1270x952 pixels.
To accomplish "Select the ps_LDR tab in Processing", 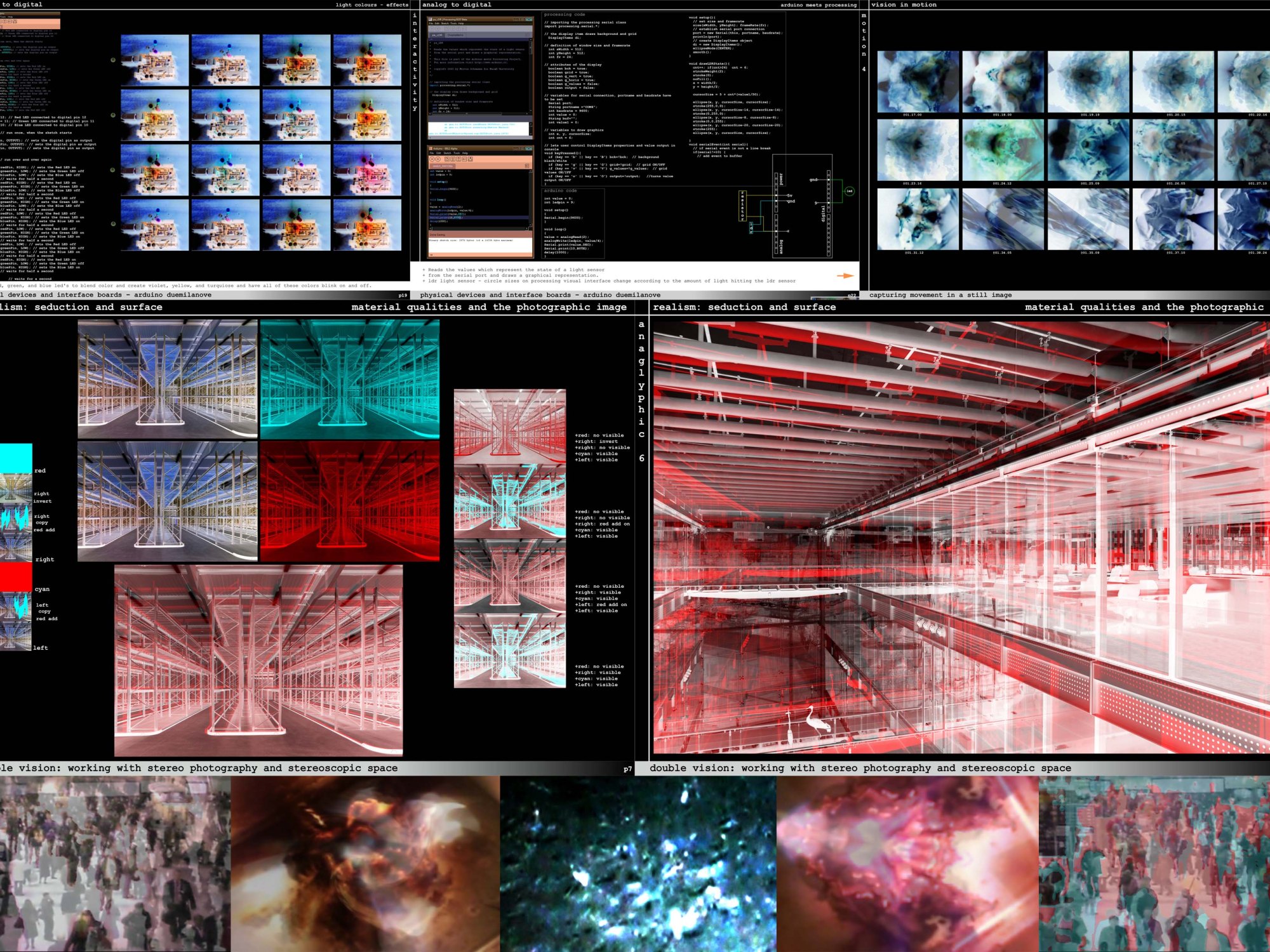I will tap(437, 35).
